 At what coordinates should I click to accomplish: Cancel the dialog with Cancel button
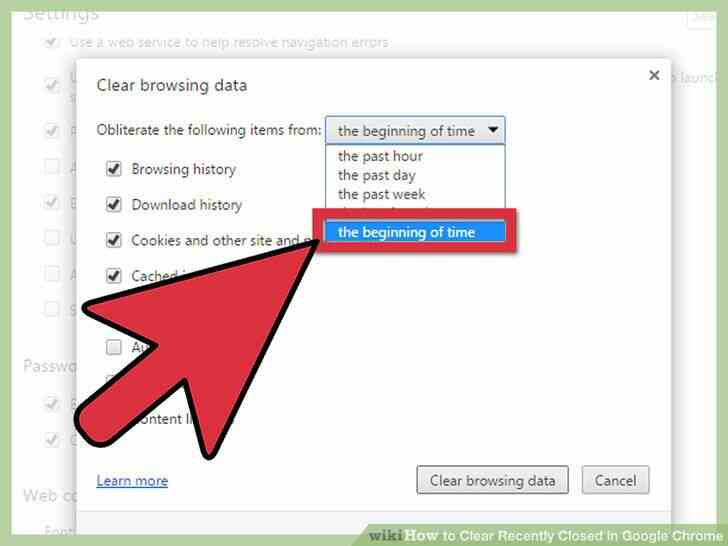tap(615, 480)
